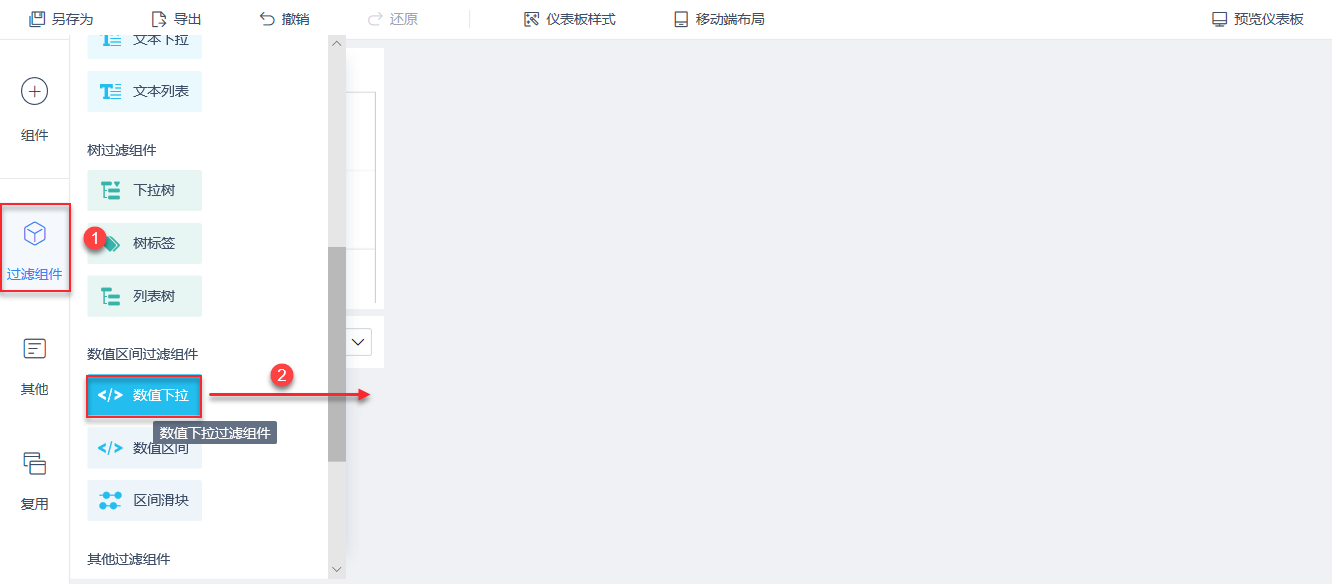Open 仪表板样式 style settings

(570, 19)
